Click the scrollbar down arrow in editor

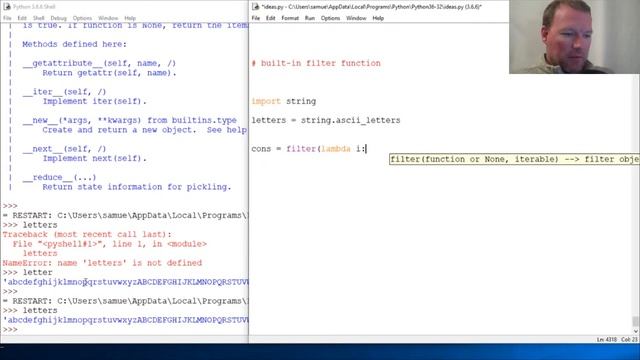pyautogui.click(x=636, y=331)
